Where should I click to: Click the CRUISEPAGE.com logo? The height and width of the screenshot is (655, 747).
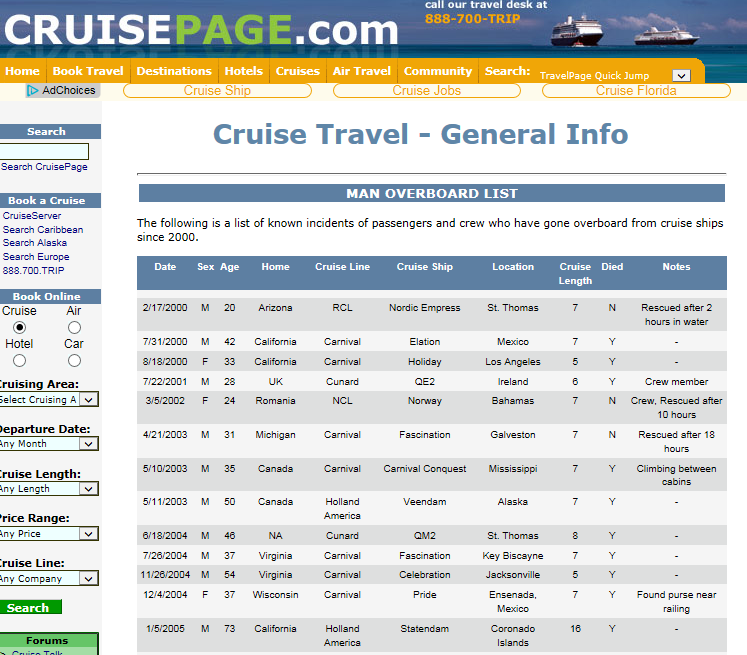[x=201, y=30]
